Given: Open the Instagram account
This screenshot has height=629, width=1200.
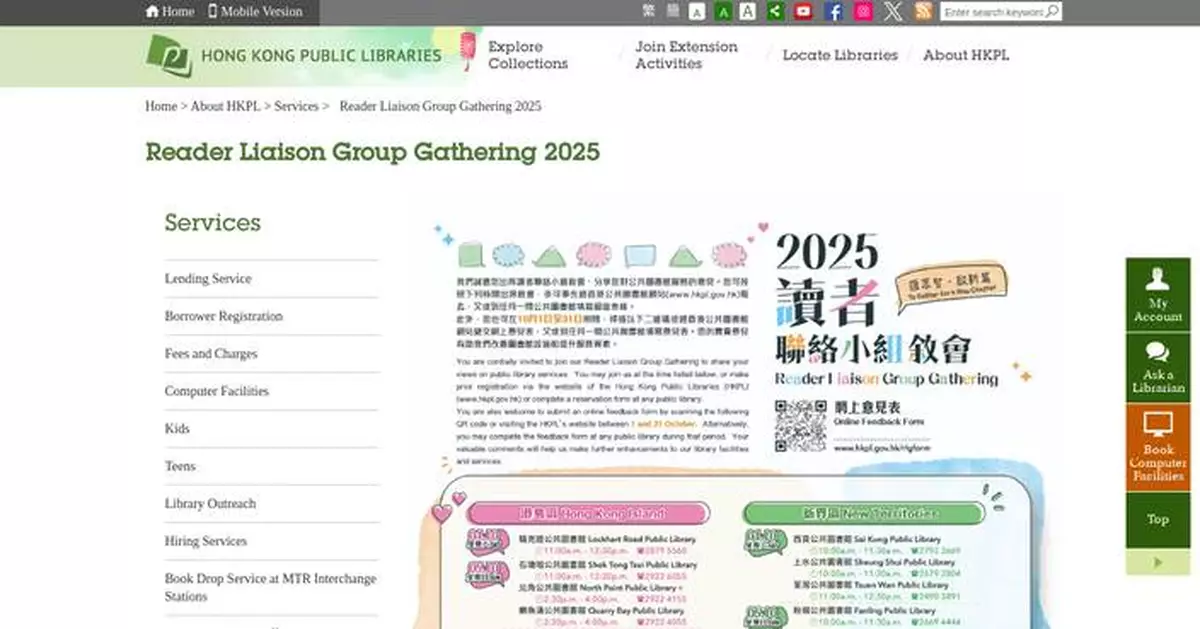Looking at the screenshot, I should 863,11.
